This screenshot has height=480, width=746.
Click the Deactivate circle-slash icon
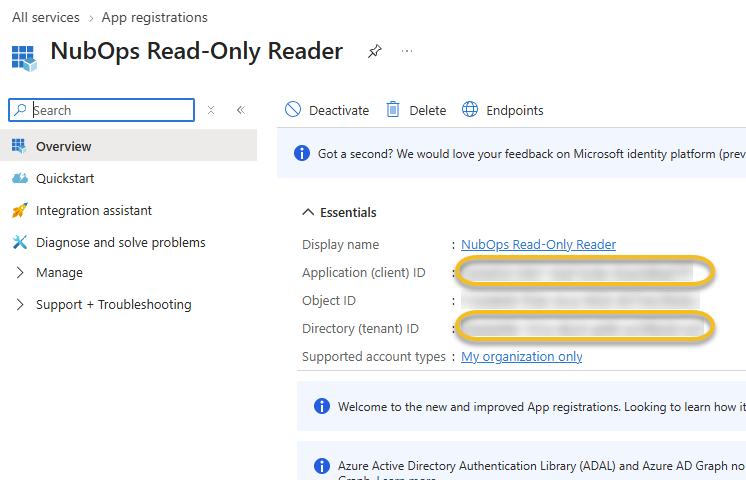[293, 109]
